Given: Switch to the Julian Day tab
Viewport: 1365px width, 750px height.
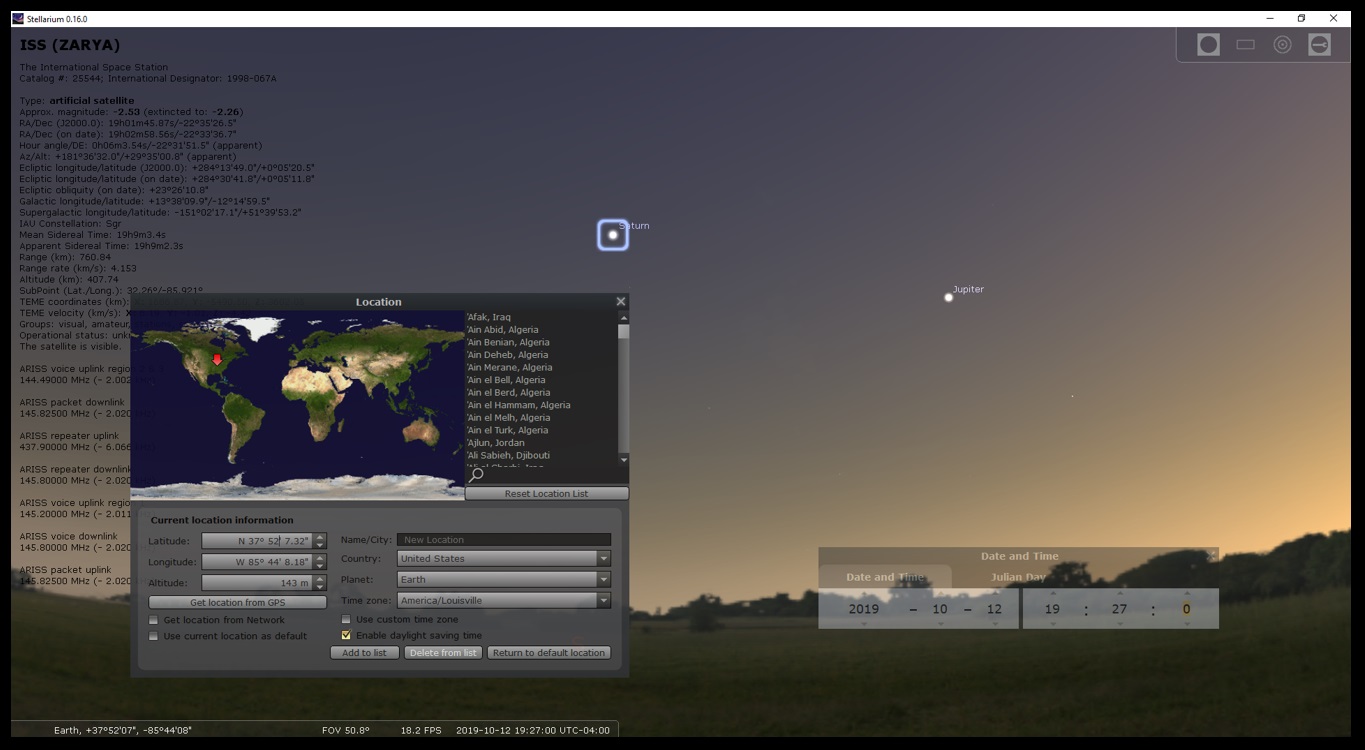Looking at the screenshot, I should 1018,577.
